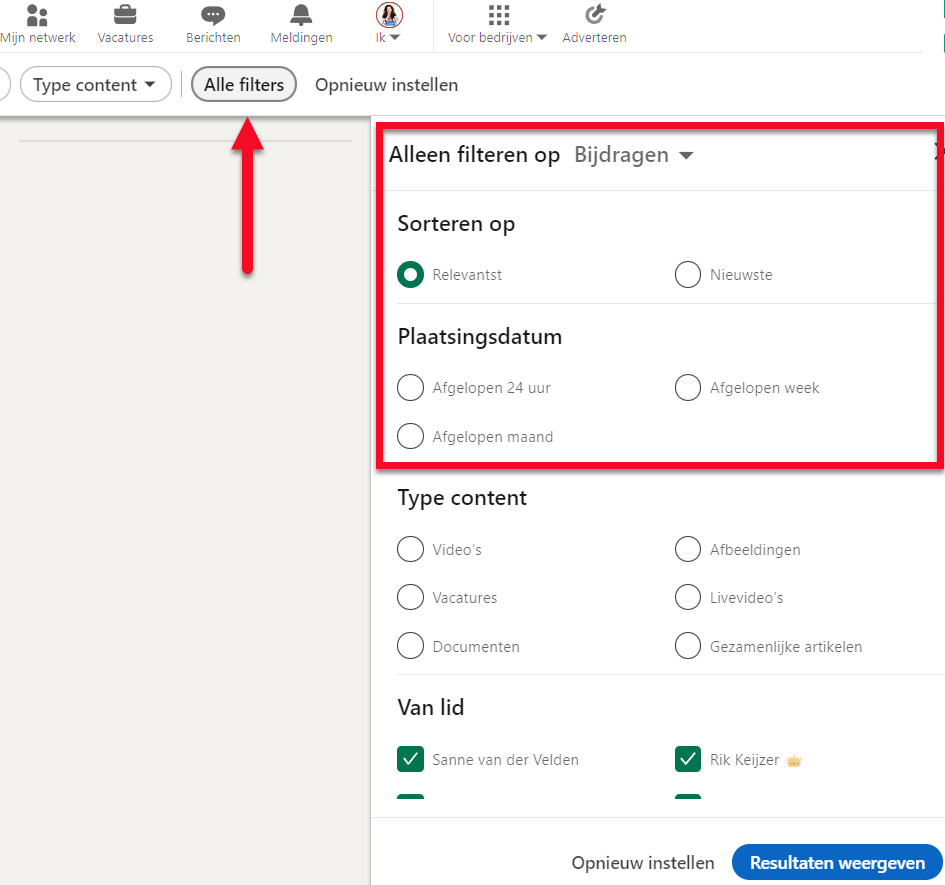Viewport: 945px width, 885px height.
Task: Click the Mijn netwerk label
Action: click(x=37, y=37)
